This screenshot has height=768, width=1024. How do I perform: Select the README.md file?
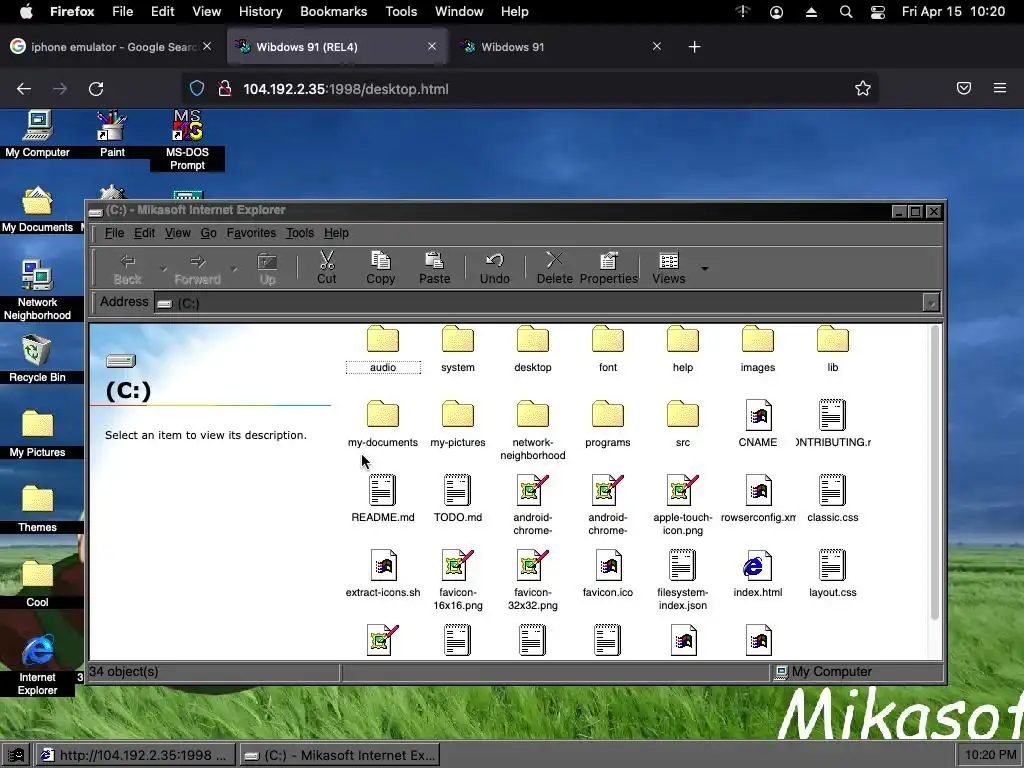point(383,500)
